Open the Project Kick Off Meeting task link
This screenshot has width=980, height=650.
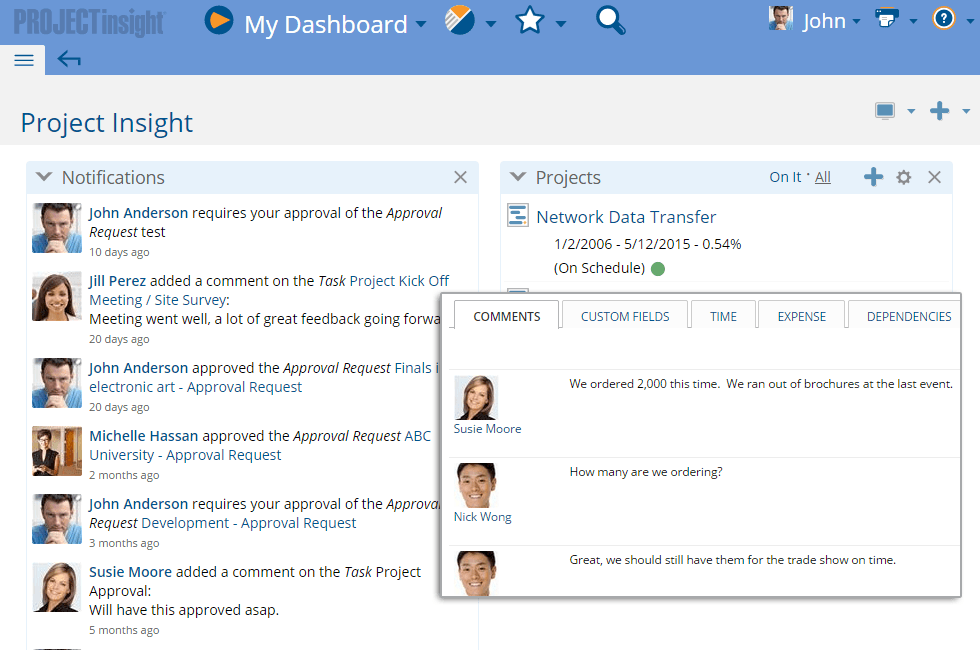(269, 291)
